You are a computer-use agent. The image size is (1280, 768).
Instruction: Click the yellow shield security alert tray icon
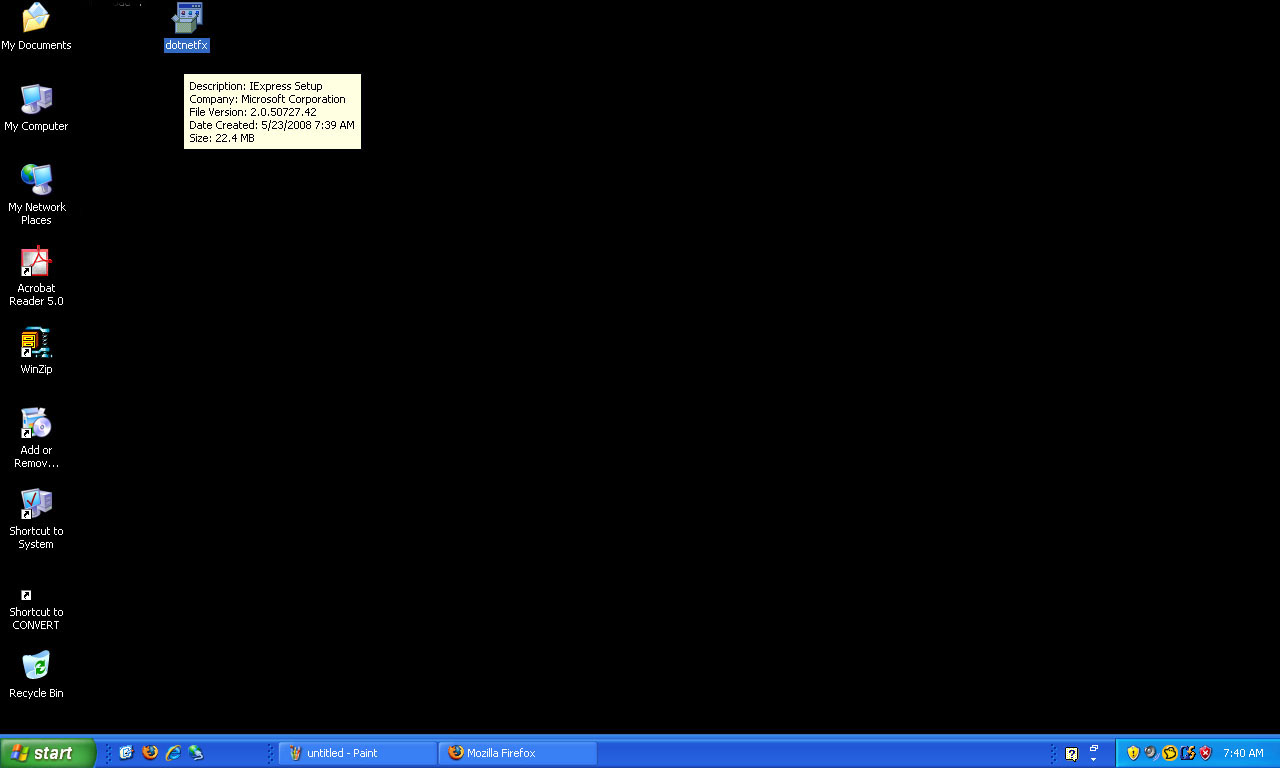pos(1133,753)
